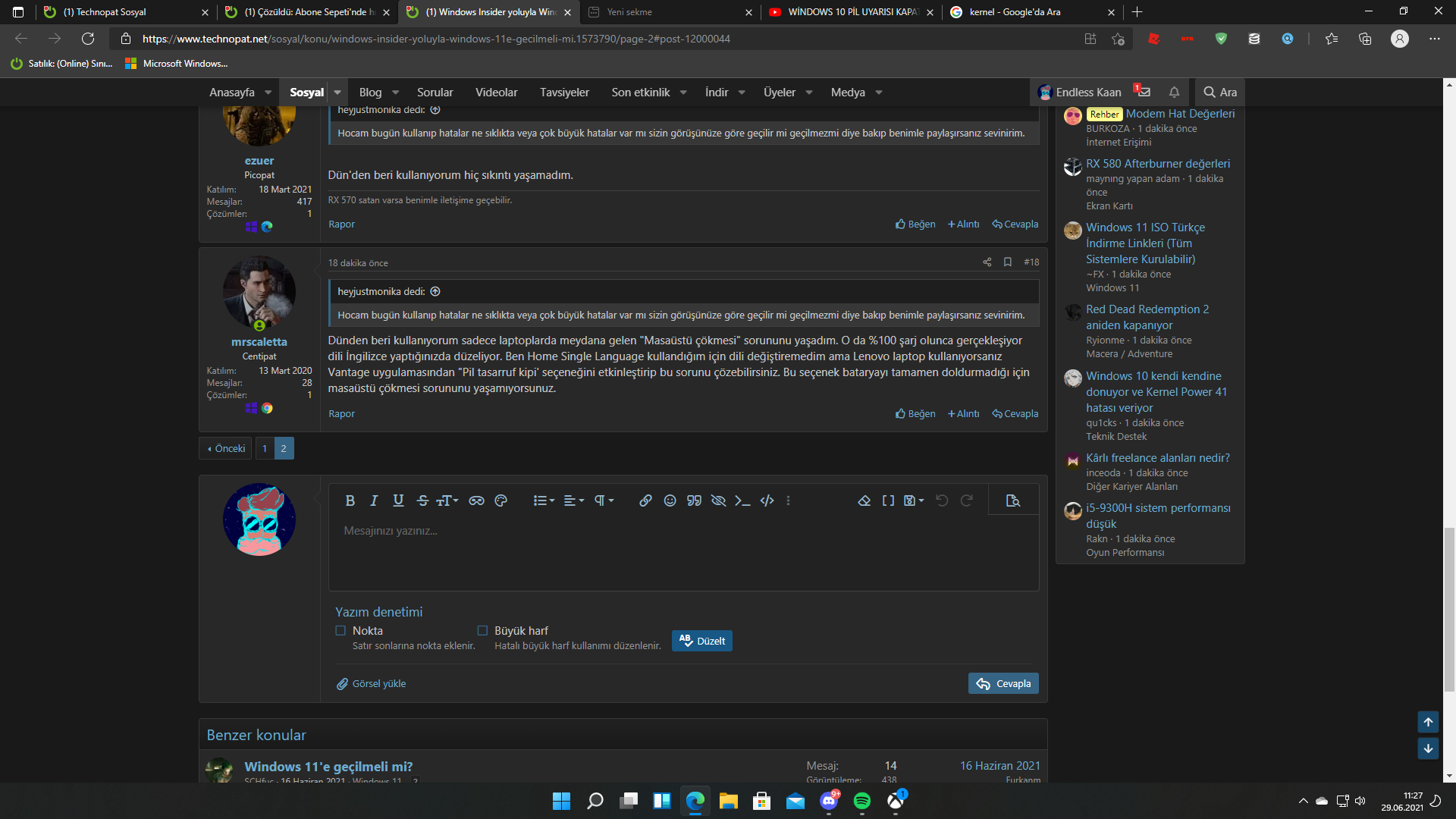Bookmark post #18
This screenshot has width=1456, height=819.
coord(1008,262)
